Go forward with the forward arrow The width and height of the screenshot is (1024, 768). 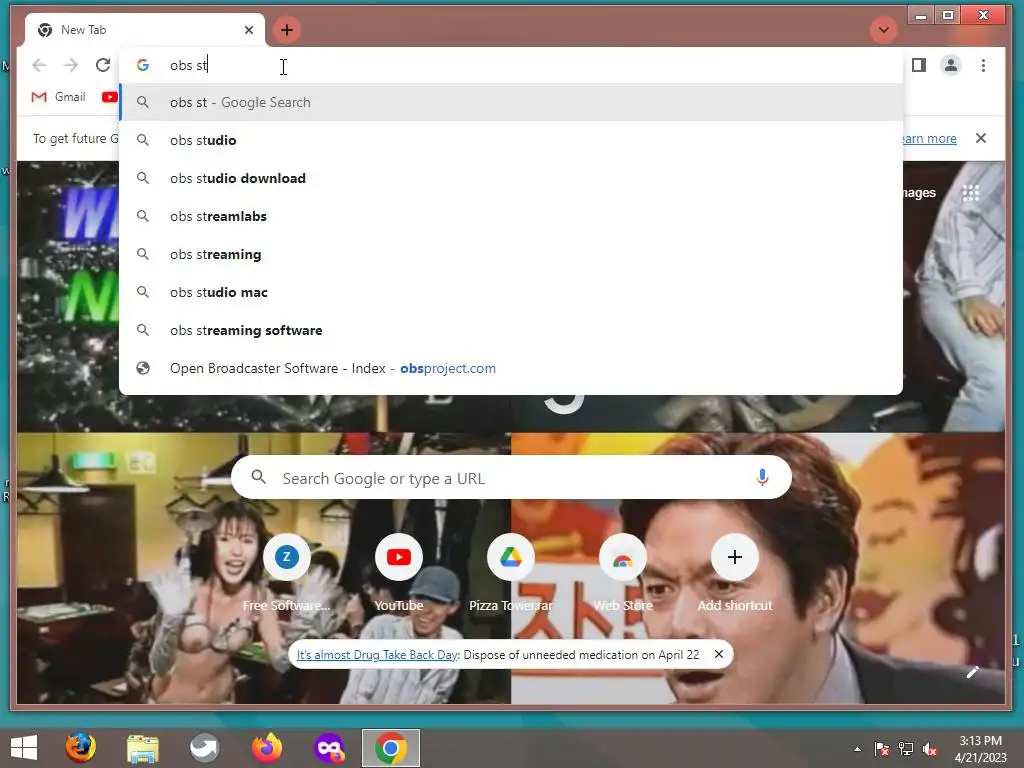tap(71, 65)
